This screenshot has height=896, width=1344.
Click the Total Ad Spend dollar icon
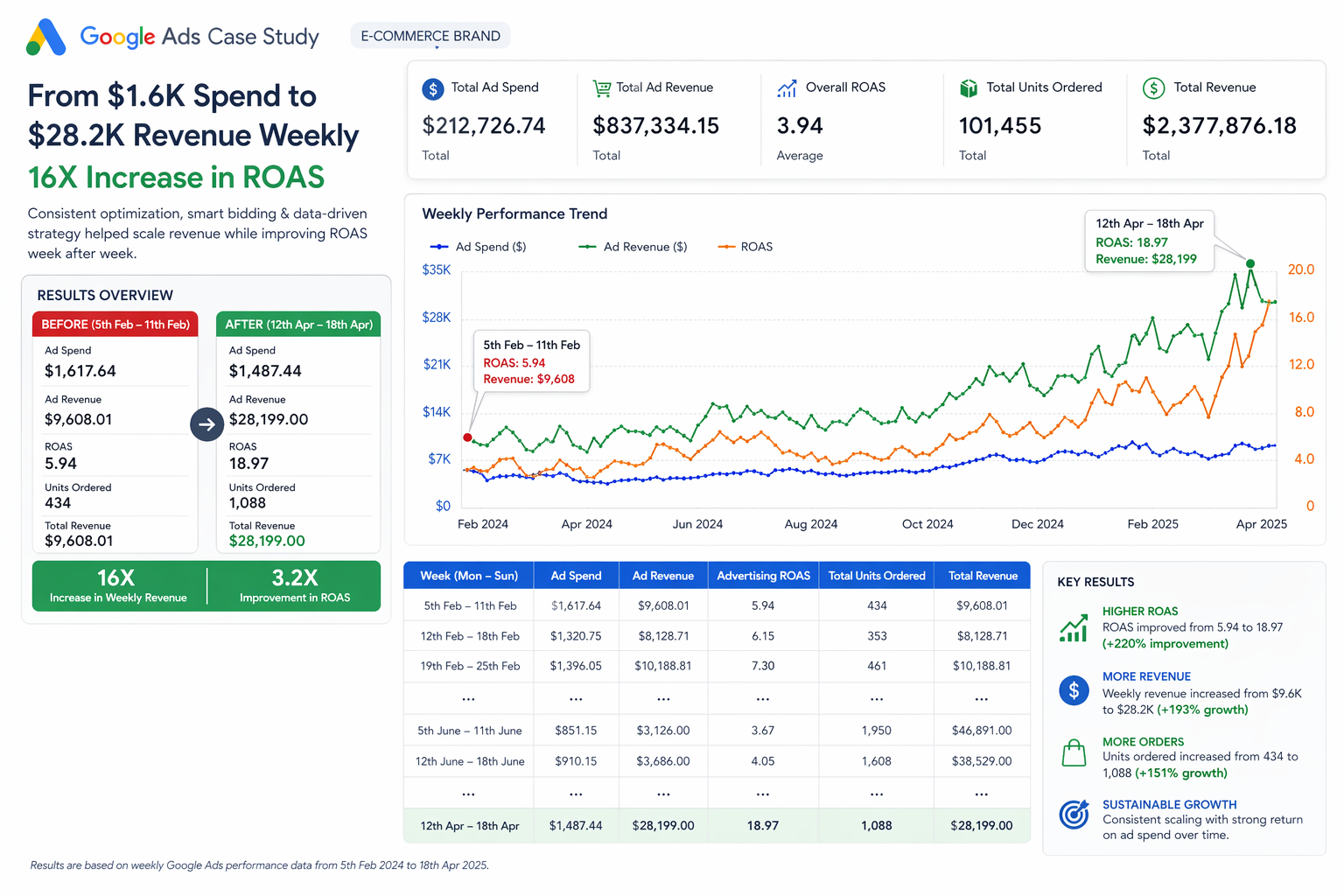(433, 88)
